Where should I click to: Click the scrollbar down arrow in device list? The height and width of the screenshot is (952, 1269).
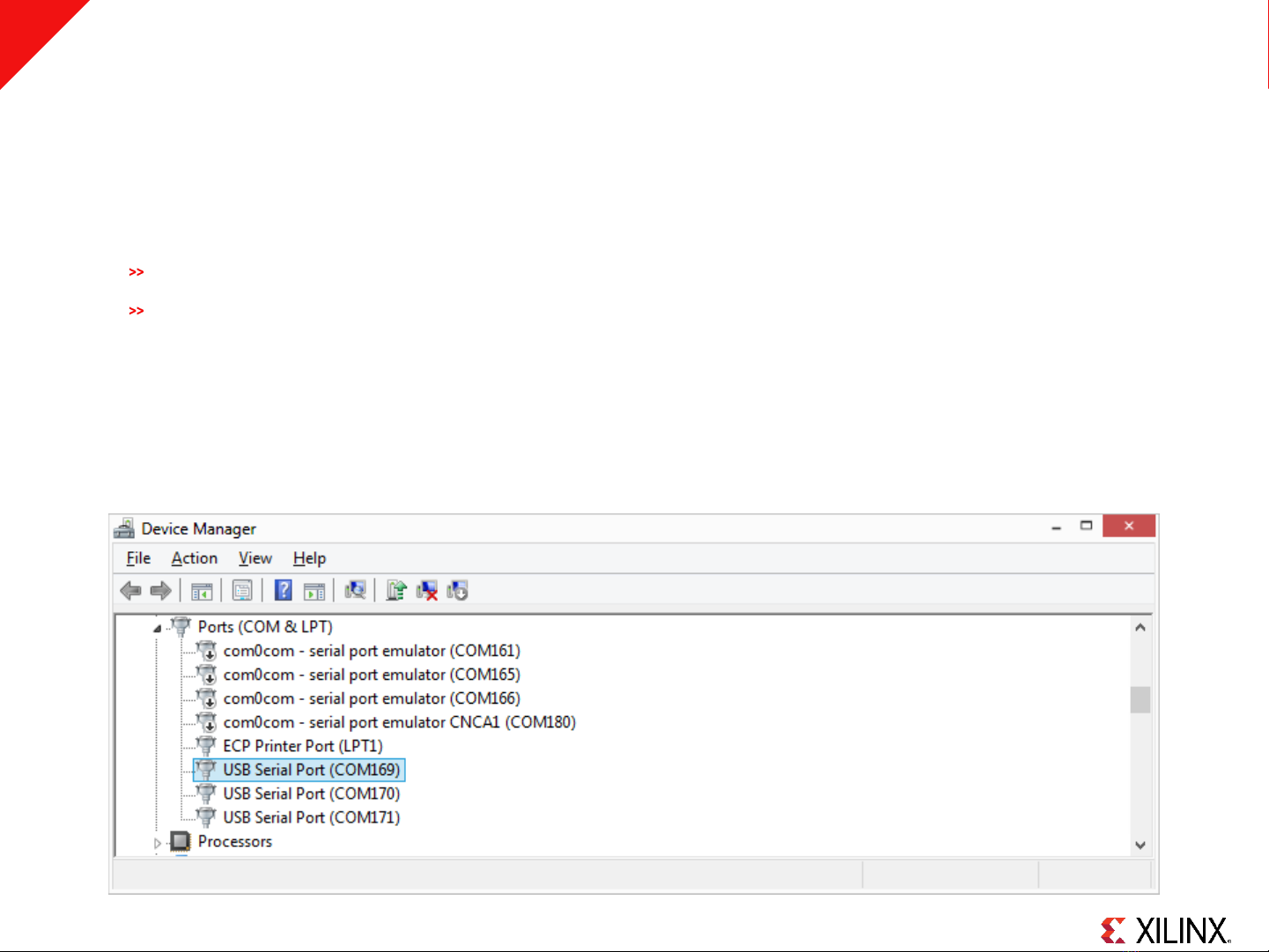tap(1140, 845)
